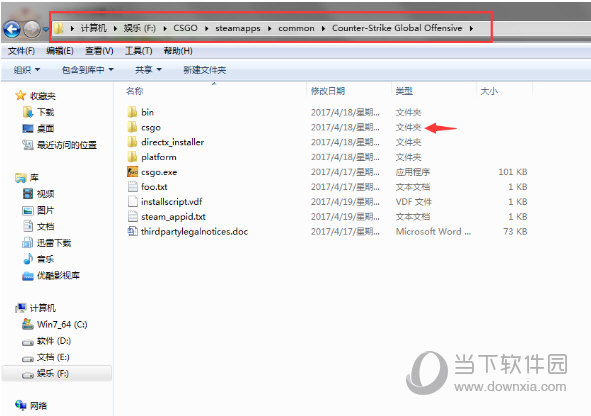Select CSGO in the address breadcrumb
This screenshot has width=591, height=416.
[x=185, y=28]
